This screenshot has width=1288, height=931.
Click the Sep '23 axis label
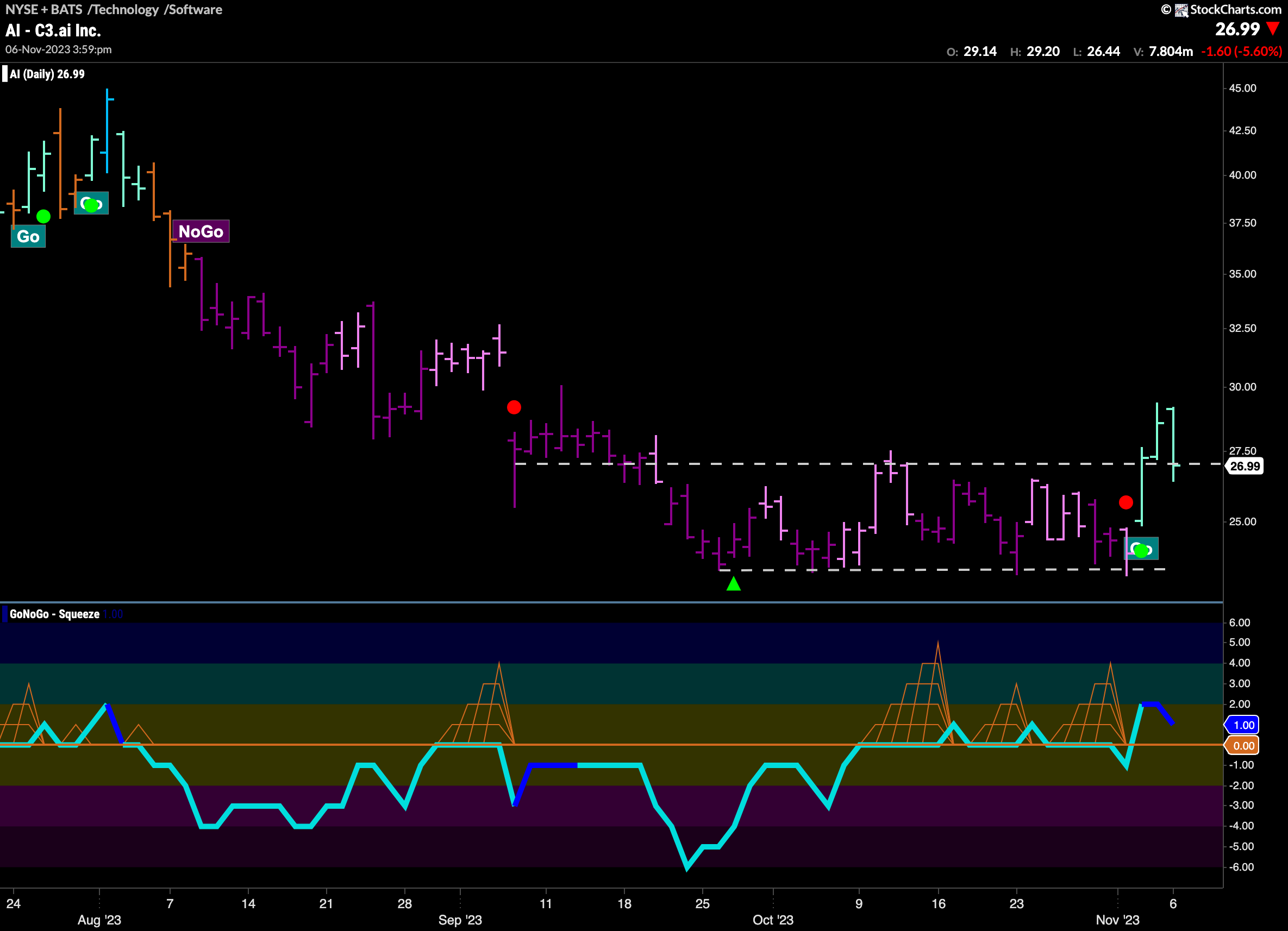460,920
